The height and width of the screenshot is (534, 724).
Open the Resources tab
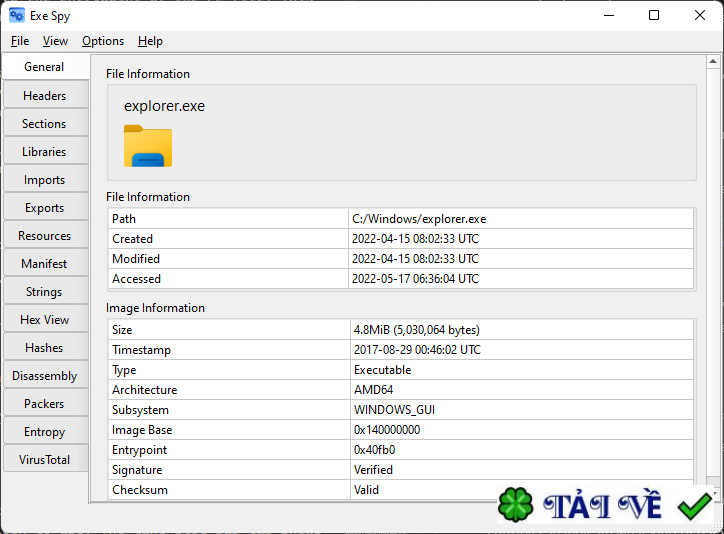[x=44, y=236]
